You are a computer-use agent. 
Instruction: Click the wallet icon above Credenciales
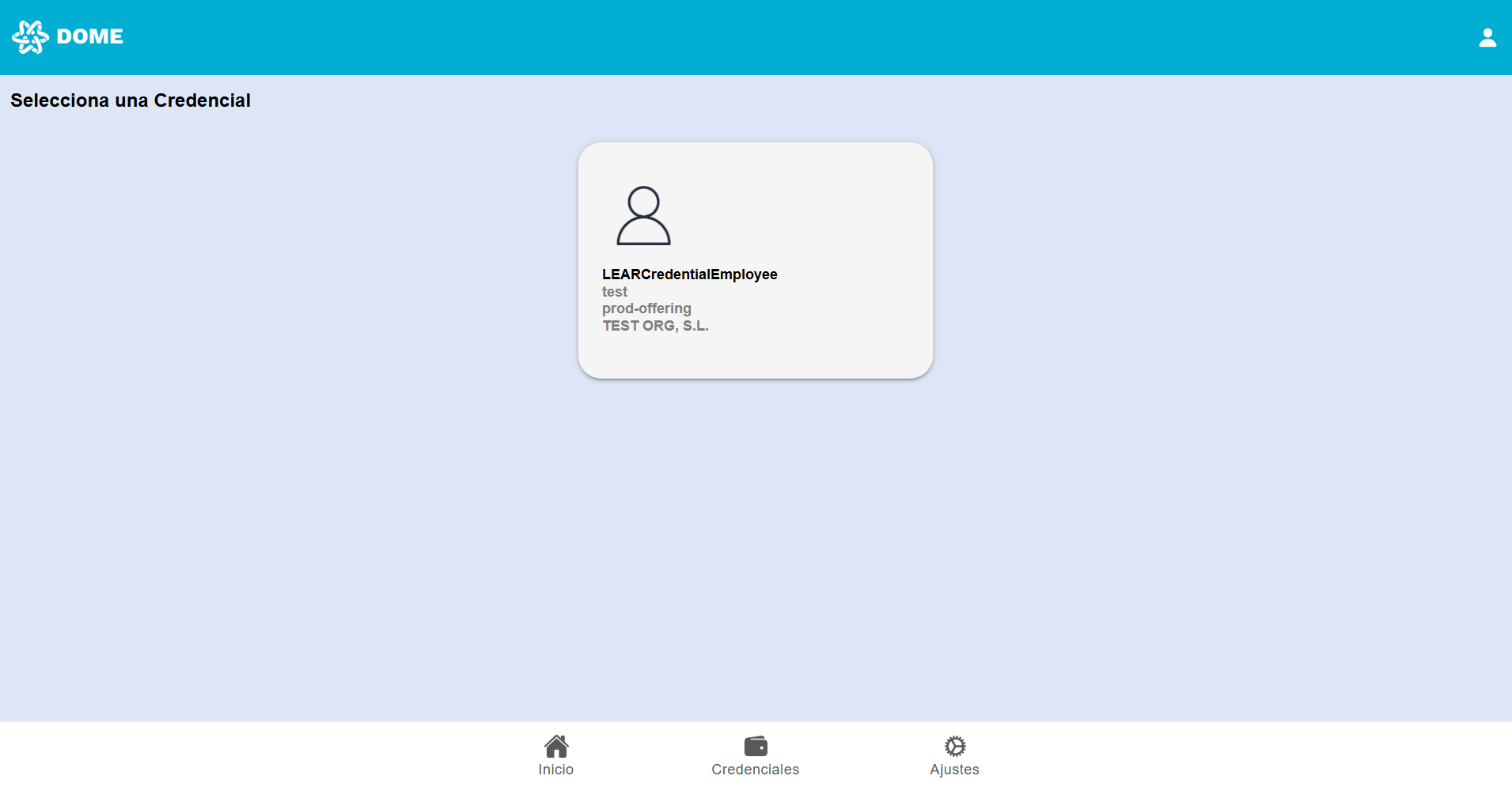pos(756,746)
